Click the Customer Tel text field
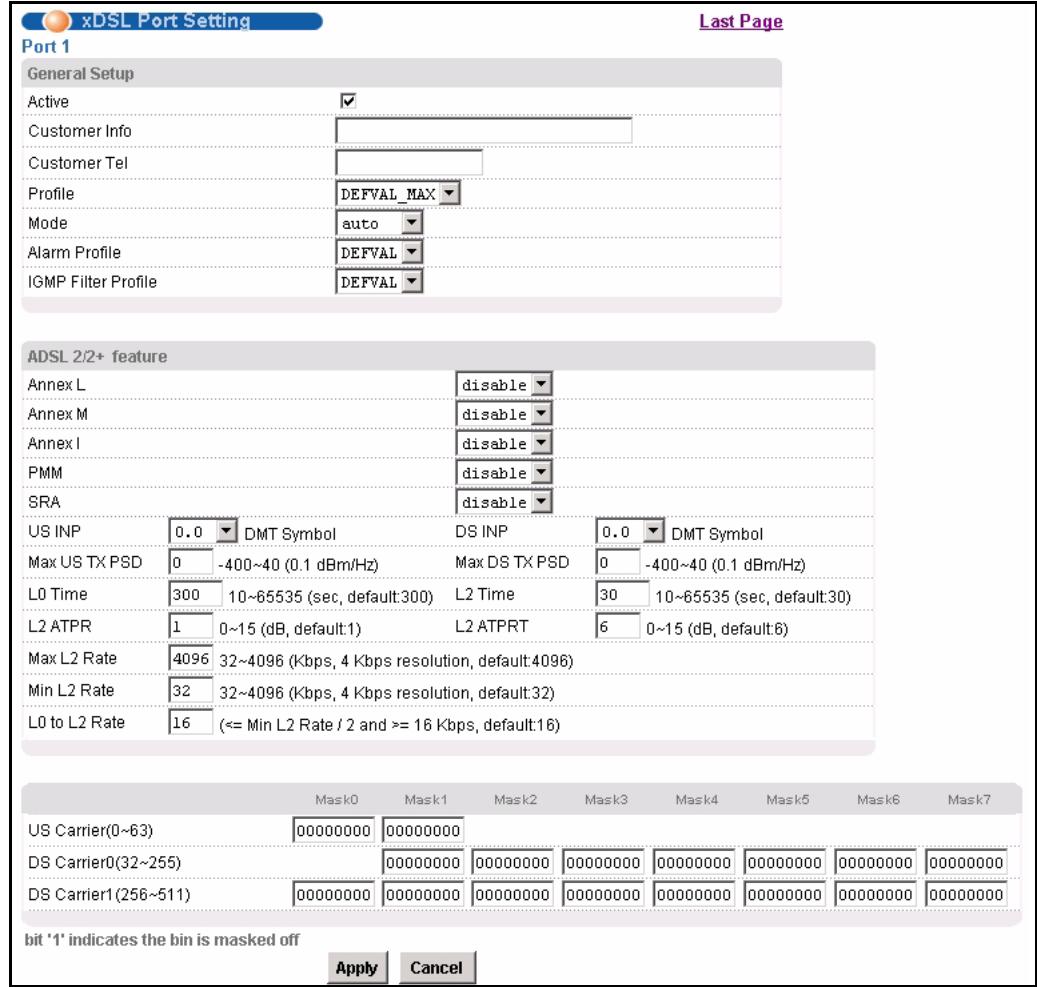Viewport: 1037px width, 987px height. 409,162
